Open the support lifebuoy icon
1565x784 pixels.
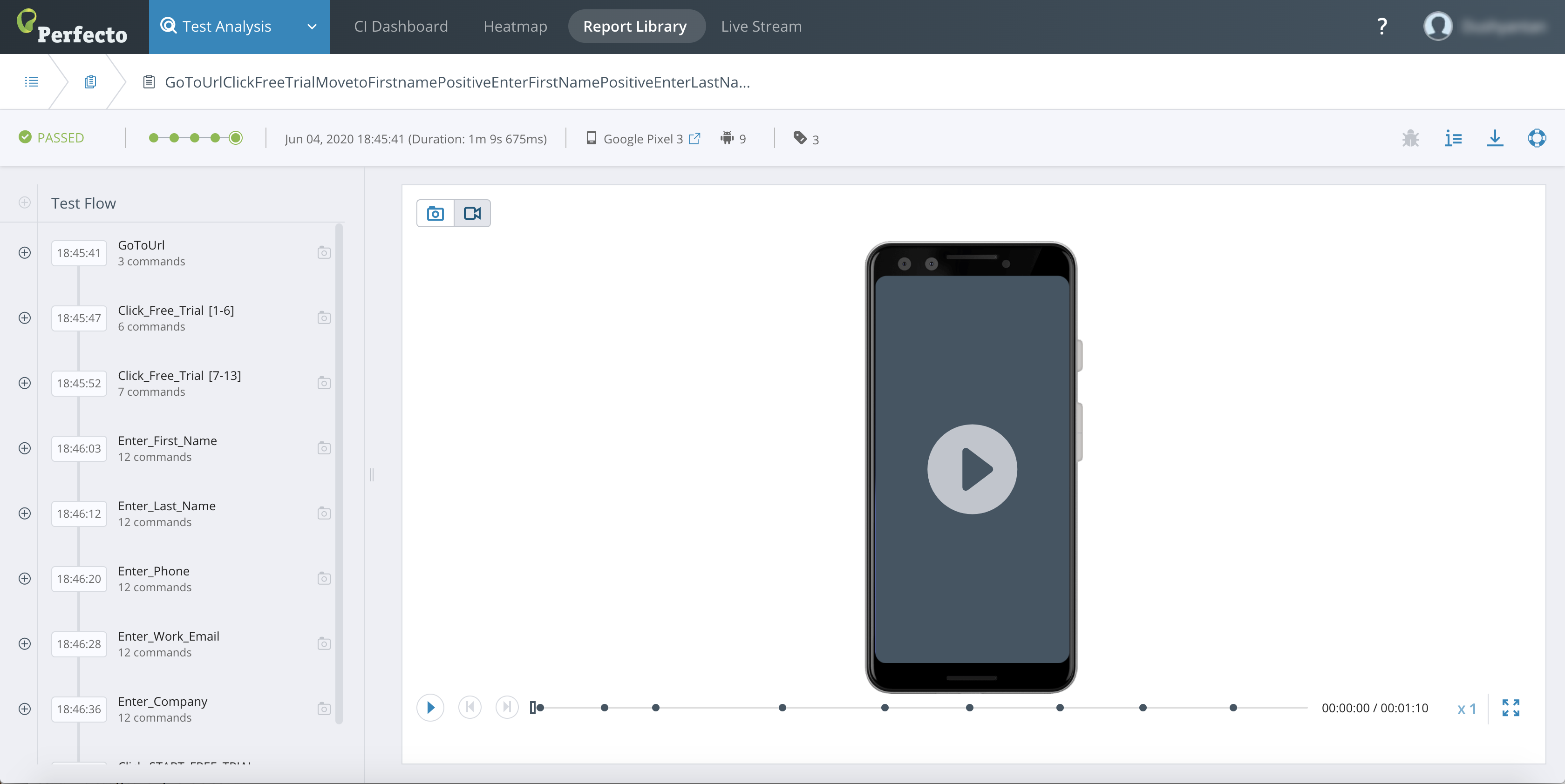(x=1537, y=138)
